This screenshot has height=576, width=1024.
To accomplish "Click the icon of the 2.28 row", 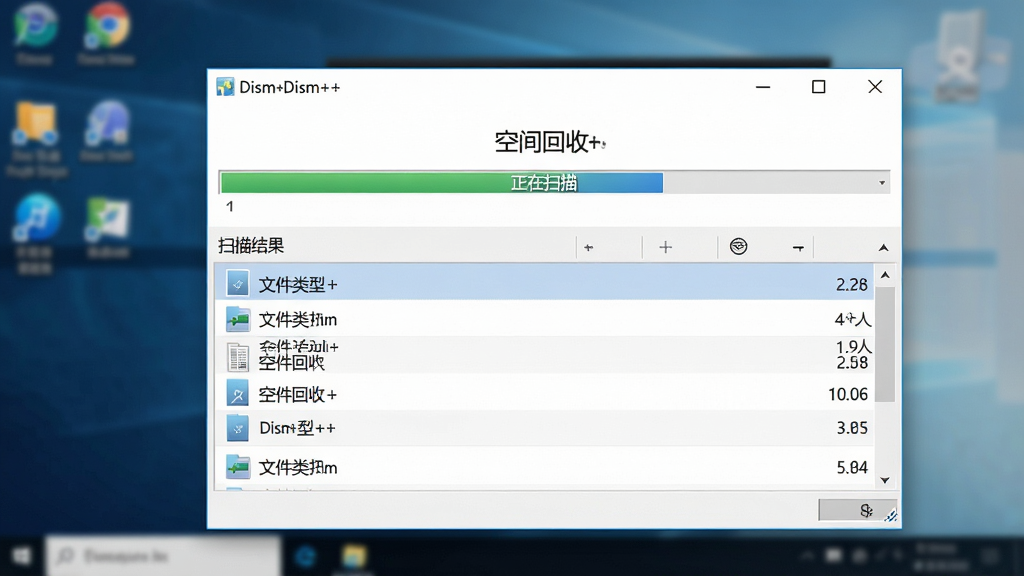I will (238, 283).
